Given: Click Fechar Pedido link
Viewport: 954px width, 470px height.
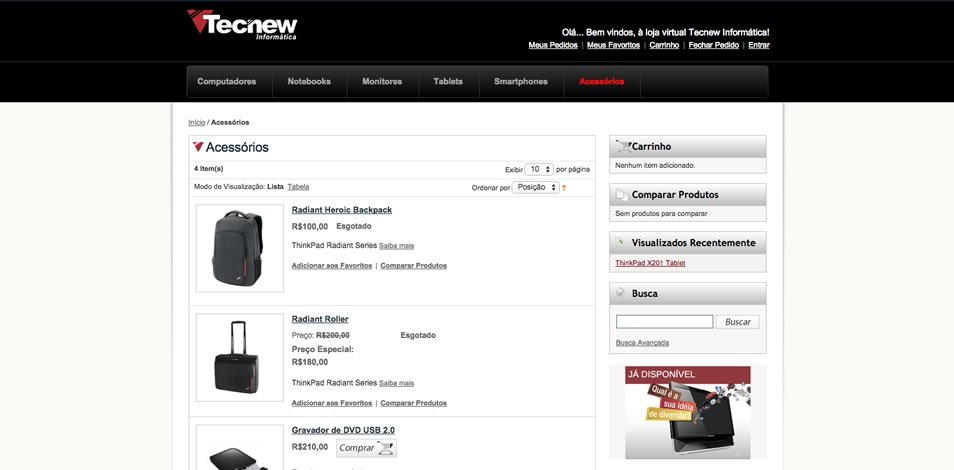Looking at the screenshot, I should click(x=714, y=45).
